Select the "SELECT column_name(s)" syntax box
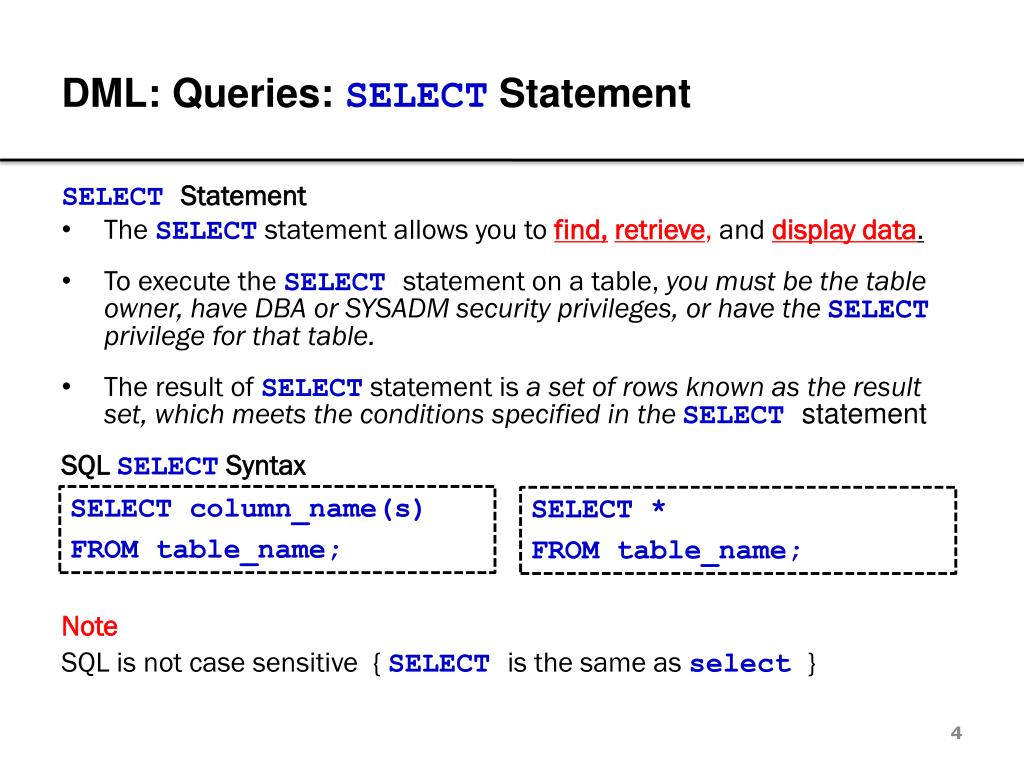This screenshot has width=1024, height=768. [x=278, y=530]
